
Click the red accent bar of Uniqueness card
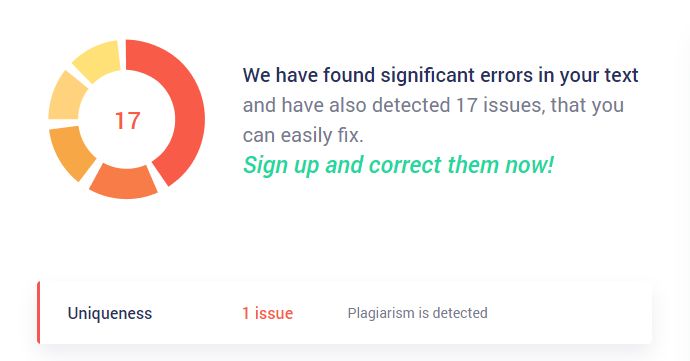[x=39, y=313]
